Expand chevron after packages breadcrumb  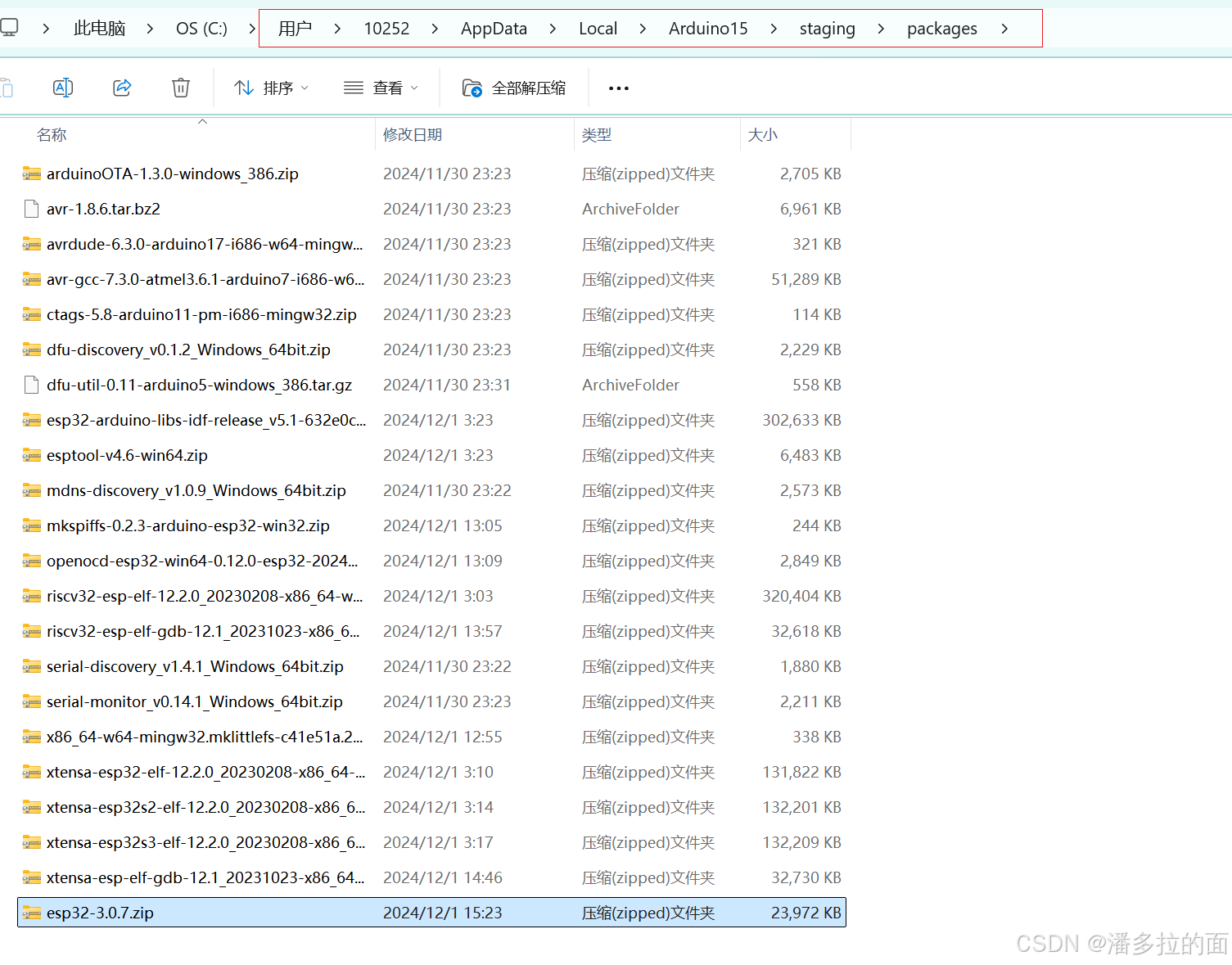1004,29
